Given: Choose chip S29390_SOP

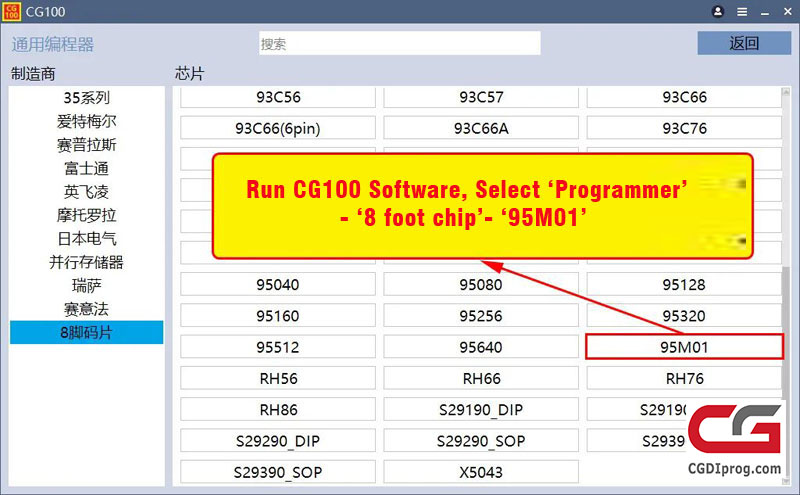Looking at the screenshot, I should (x=278, y=472).
